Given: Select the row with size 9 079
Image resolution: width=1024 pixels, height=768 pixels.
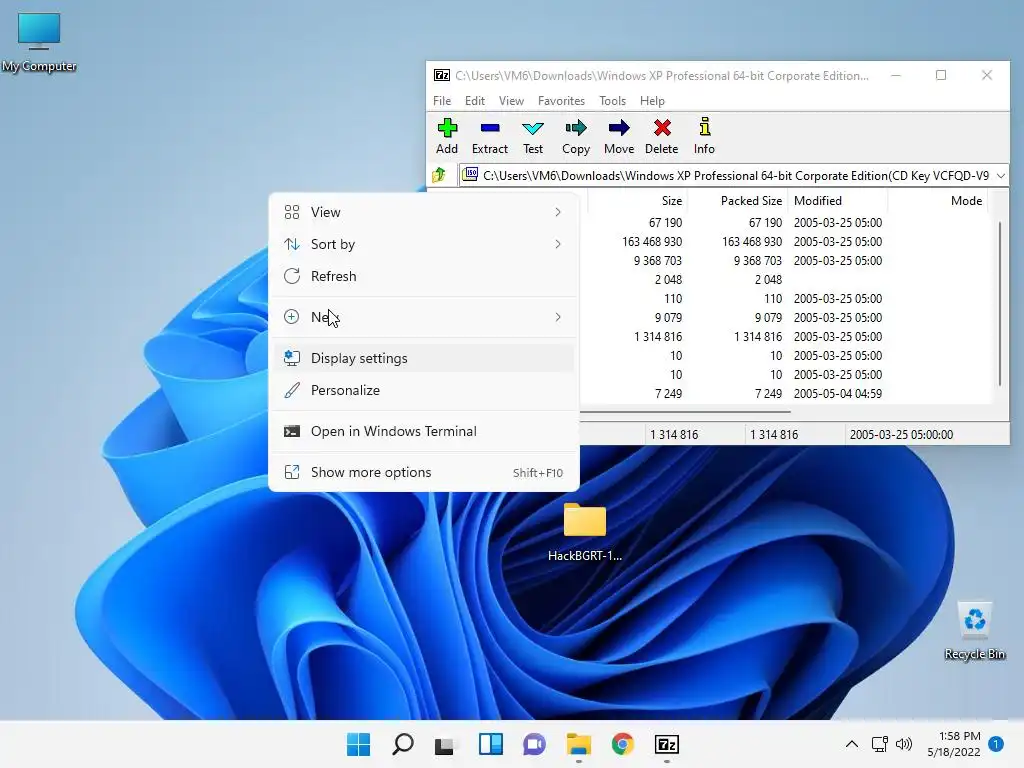Looking at the screenshot, I should pyautogui.click(x=784, y=317).
